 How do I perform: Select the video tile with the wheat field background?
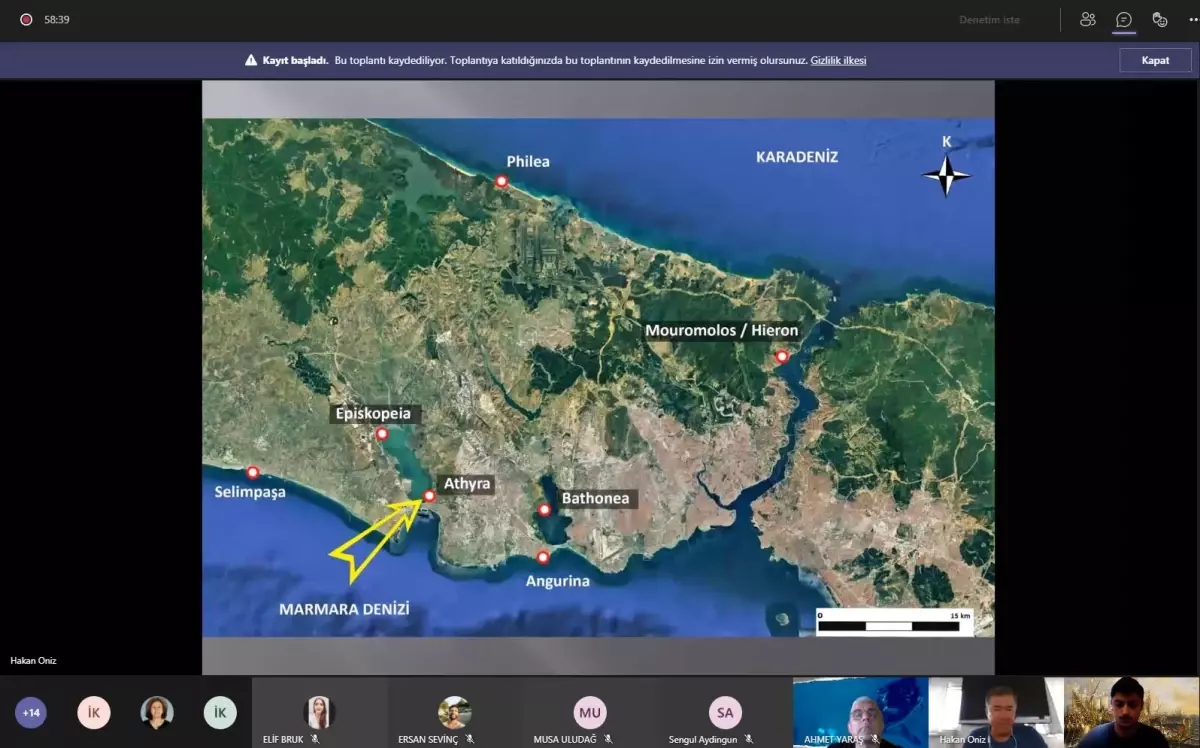pyautogui.click(x=1131, y=712)
